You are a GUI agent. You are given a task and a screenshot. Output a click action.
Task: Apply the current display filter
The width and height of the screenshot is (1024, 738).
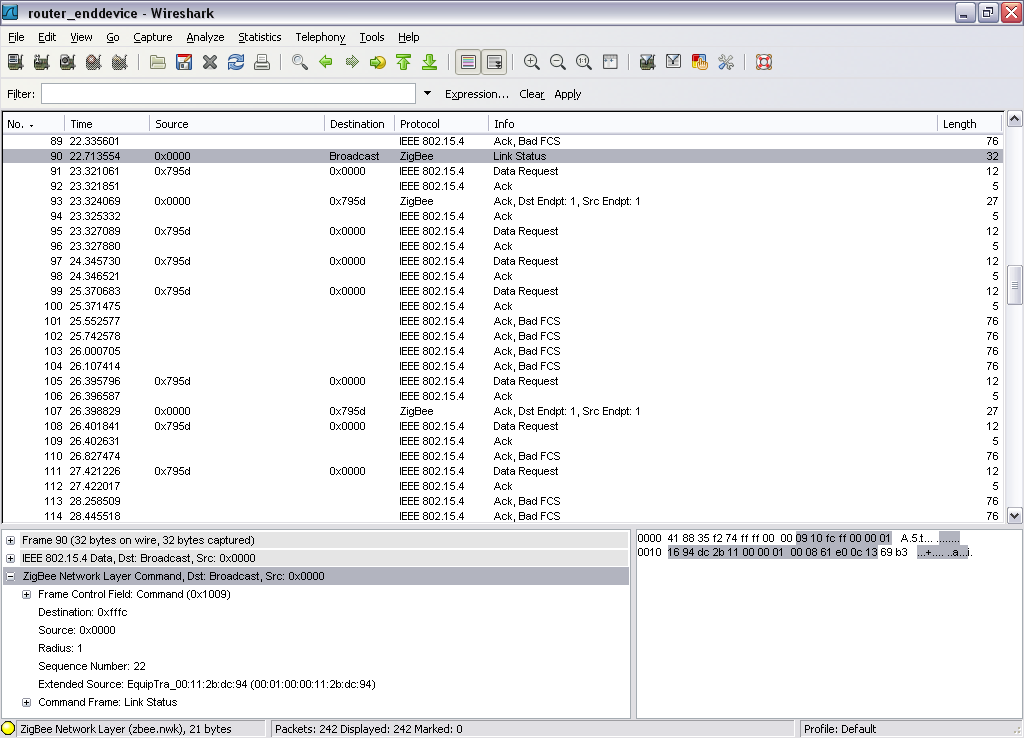[x=568, y=93]
